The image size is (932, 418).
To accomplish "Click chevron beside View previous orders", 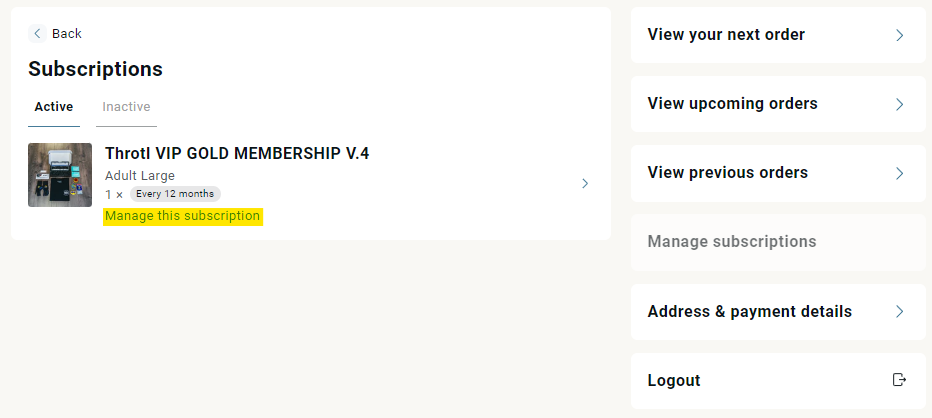I will pyautogui.click(x=900, y=173).
